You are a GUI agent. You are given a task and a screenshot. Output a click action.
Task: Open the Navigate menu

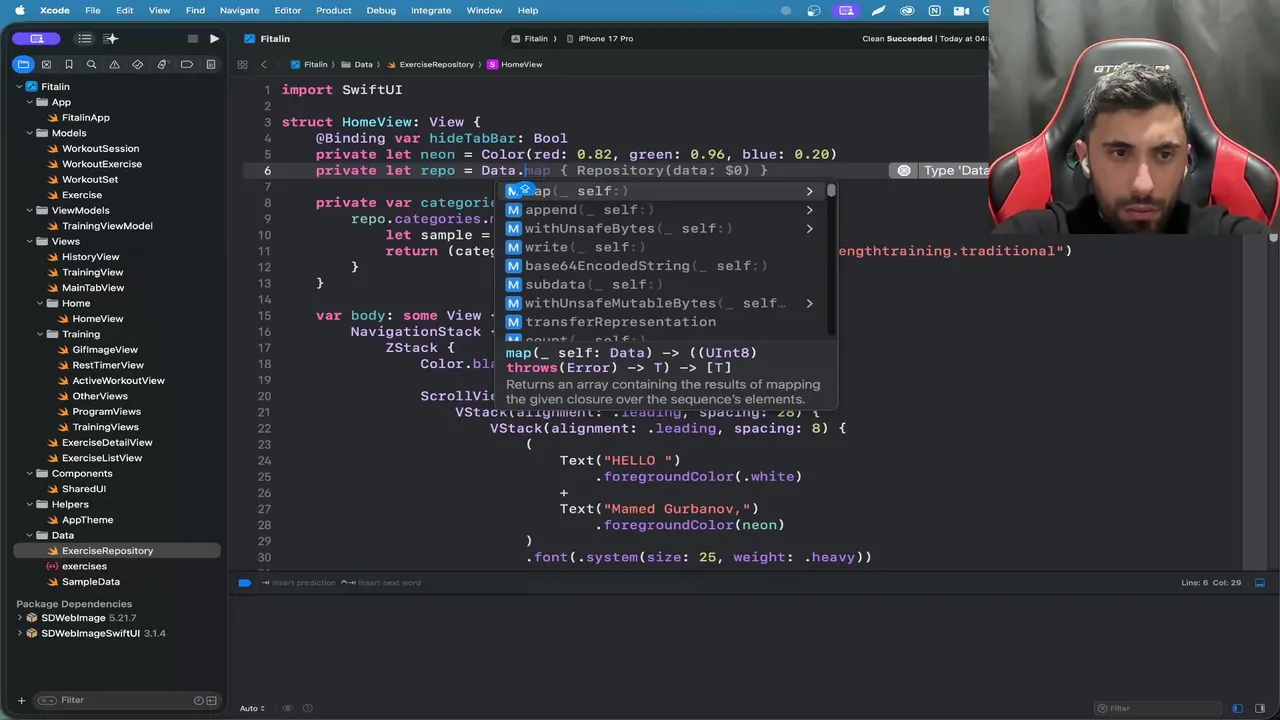coord(239,10)
